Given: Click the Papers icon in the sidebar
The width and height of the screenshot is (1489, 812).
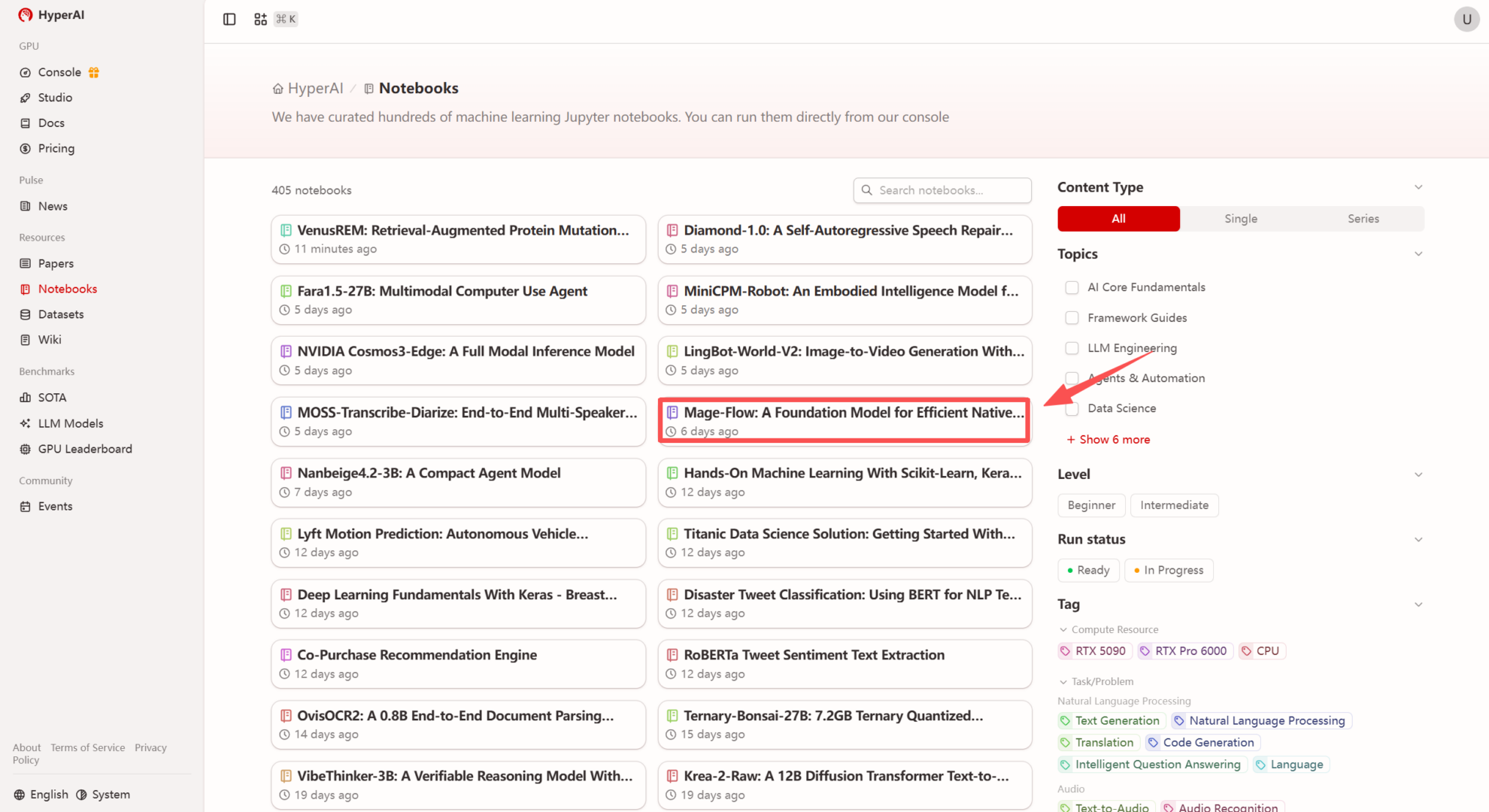Looking at the screenshot, I should [x=25, y=263].
